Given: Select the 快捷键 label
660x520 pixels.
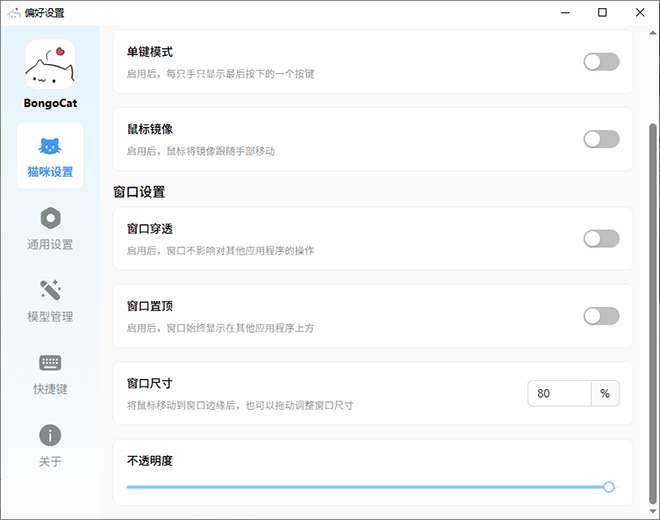Looking at the screenshot, I should (x=50, y=389).
